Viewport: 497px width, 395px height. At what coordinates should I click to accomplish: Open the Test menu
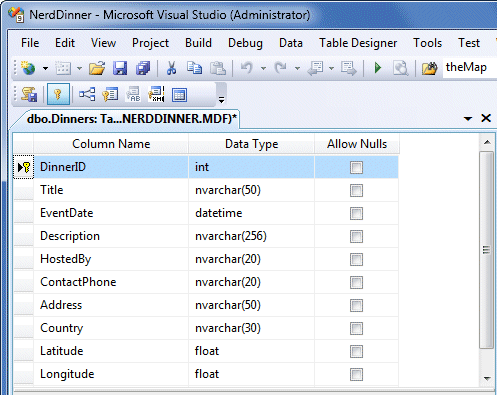pos(469,43)
